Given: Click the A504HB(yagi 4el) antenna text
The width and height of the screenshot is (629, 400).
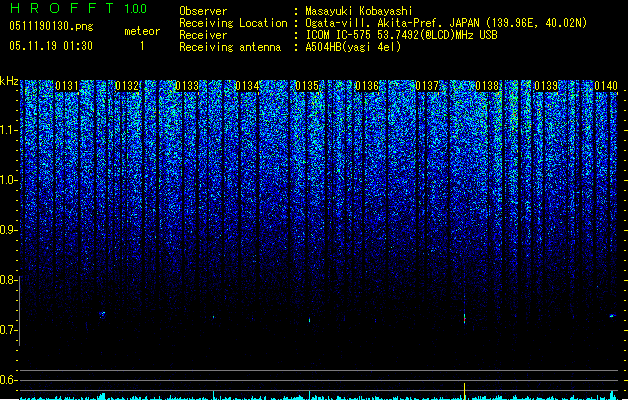Looking at the screenshot, I should tap(353, 47).
